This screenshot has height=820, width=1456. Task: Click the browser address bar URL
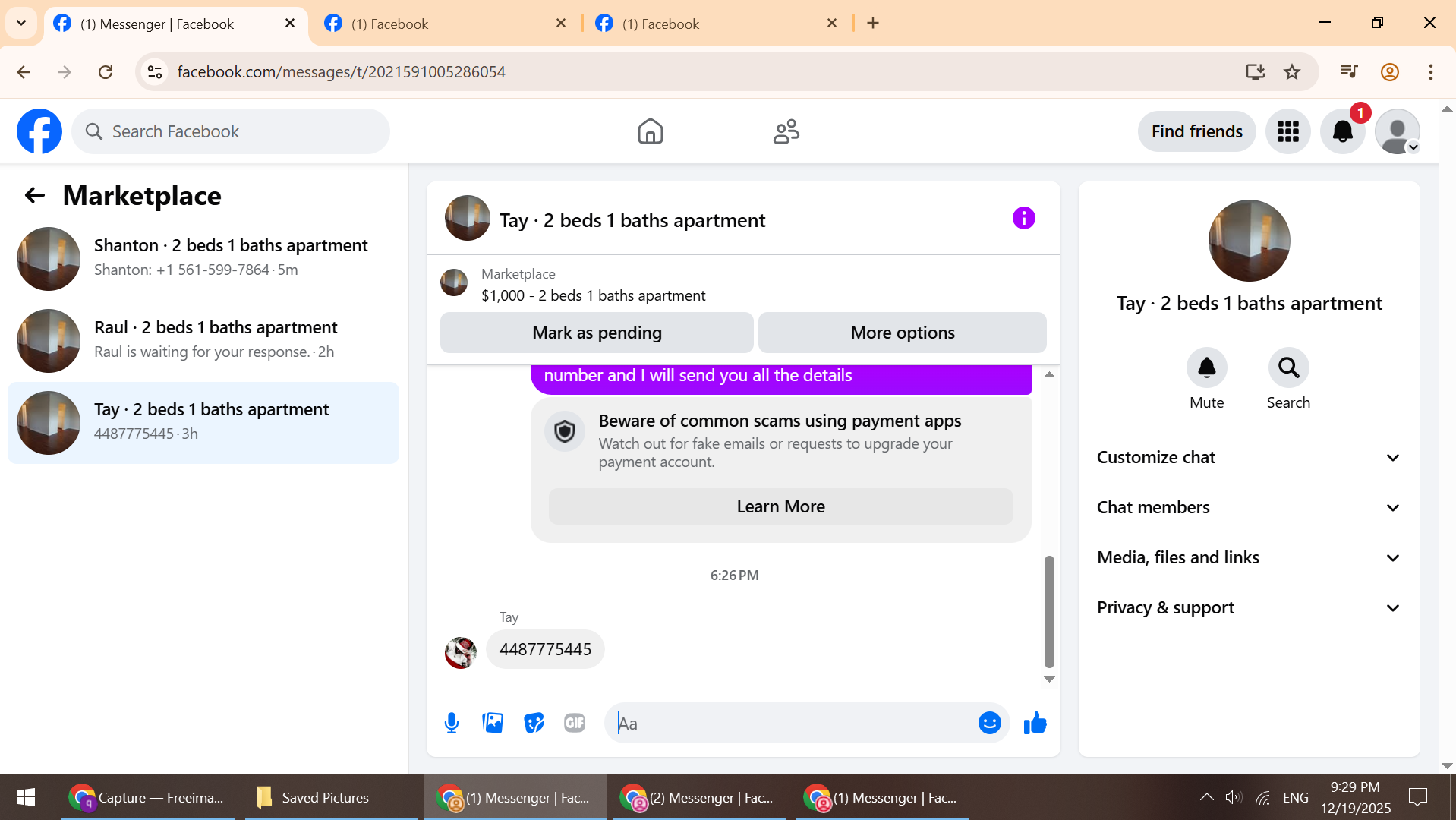tap(341, 72)
